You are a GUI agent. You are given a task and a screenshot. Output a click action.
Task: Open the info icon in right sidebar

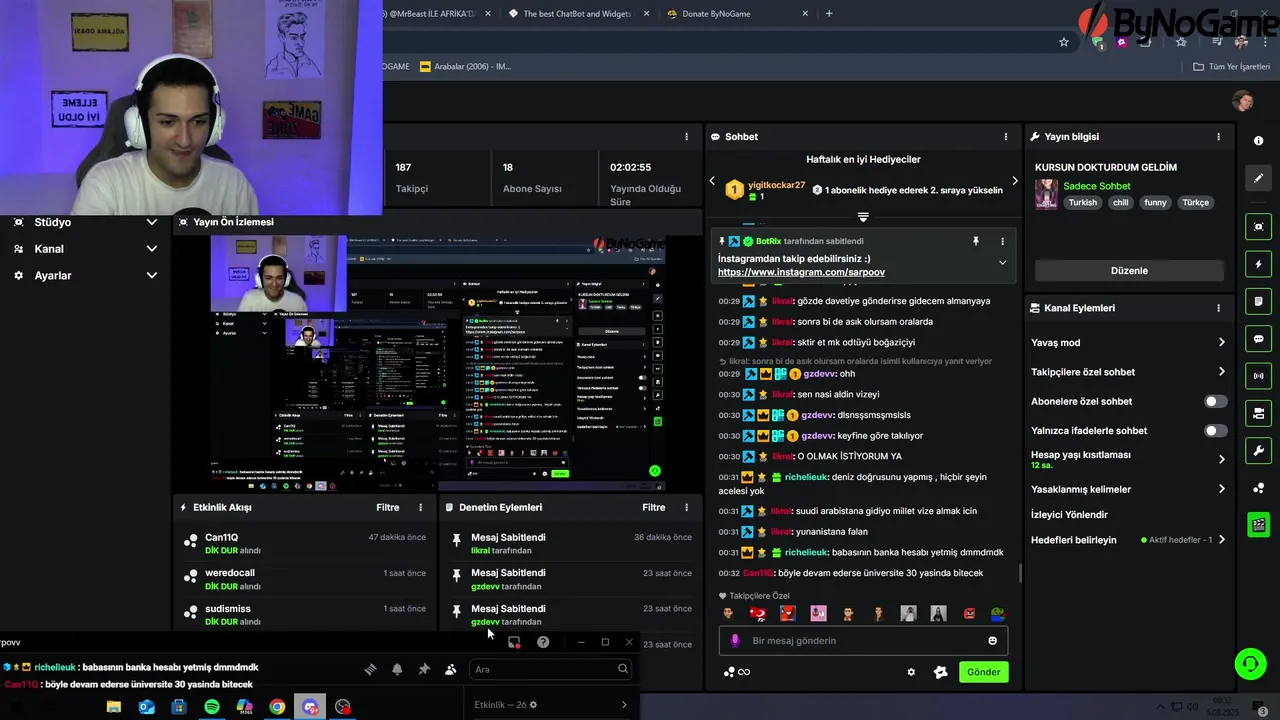(1259, 141)
